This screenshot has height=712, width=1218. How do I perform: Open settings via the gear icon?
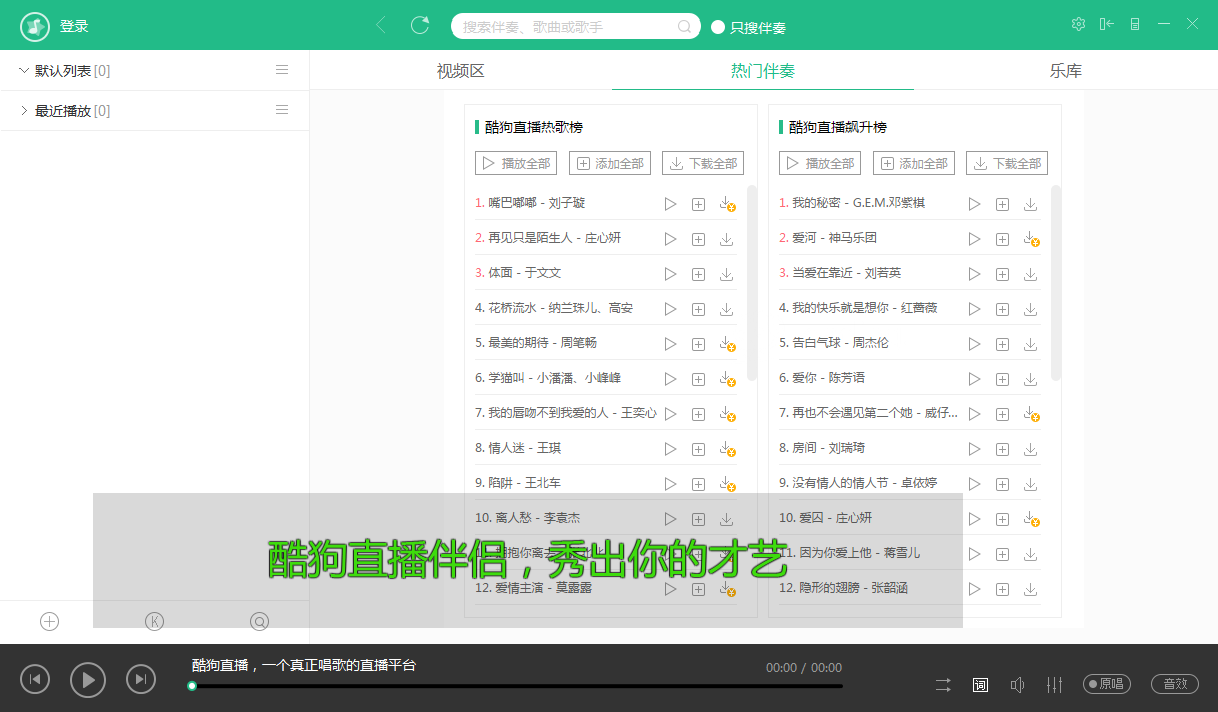point(1078,24)
